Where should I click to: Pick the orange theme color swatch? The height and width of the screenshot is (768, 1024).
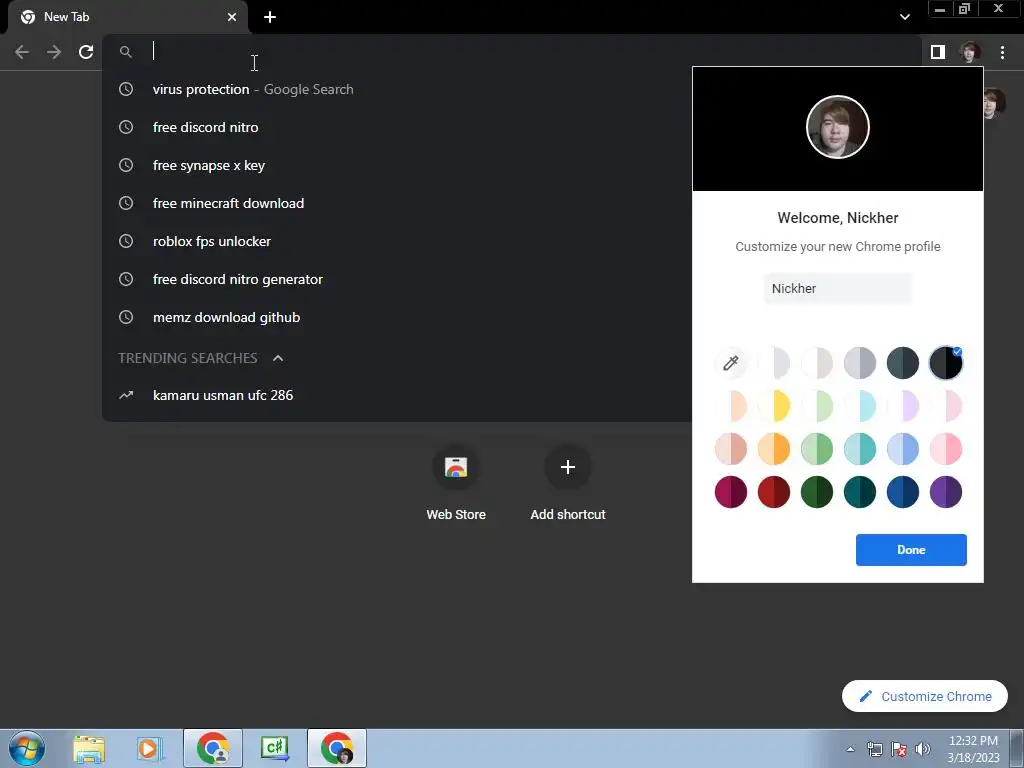point(774,449)
